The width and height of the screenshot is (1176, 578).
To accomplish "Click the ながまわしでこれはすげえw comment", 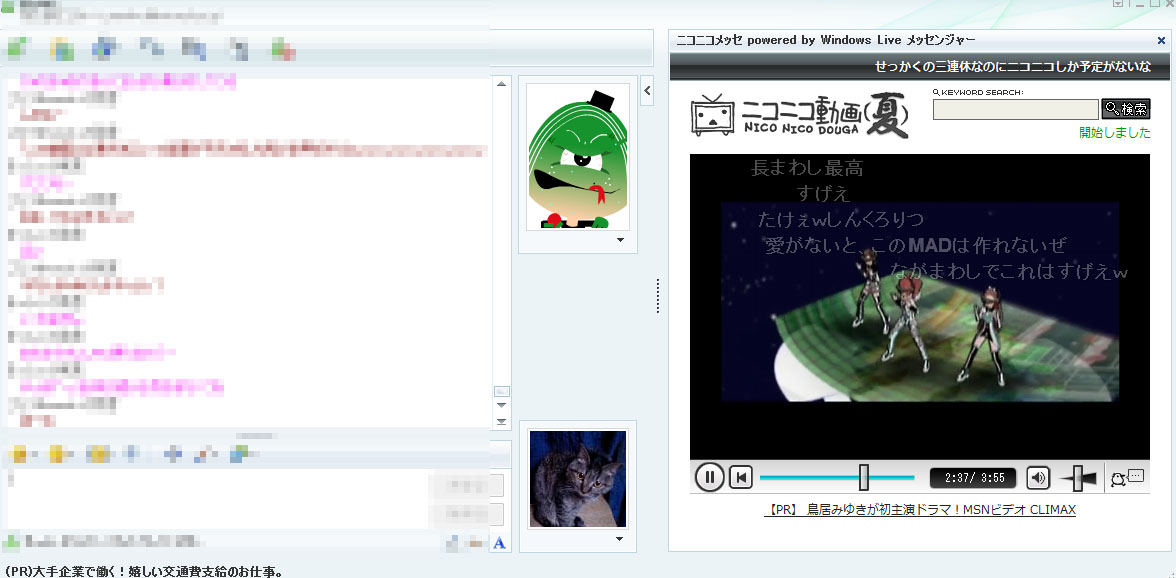I will 1010,270.
